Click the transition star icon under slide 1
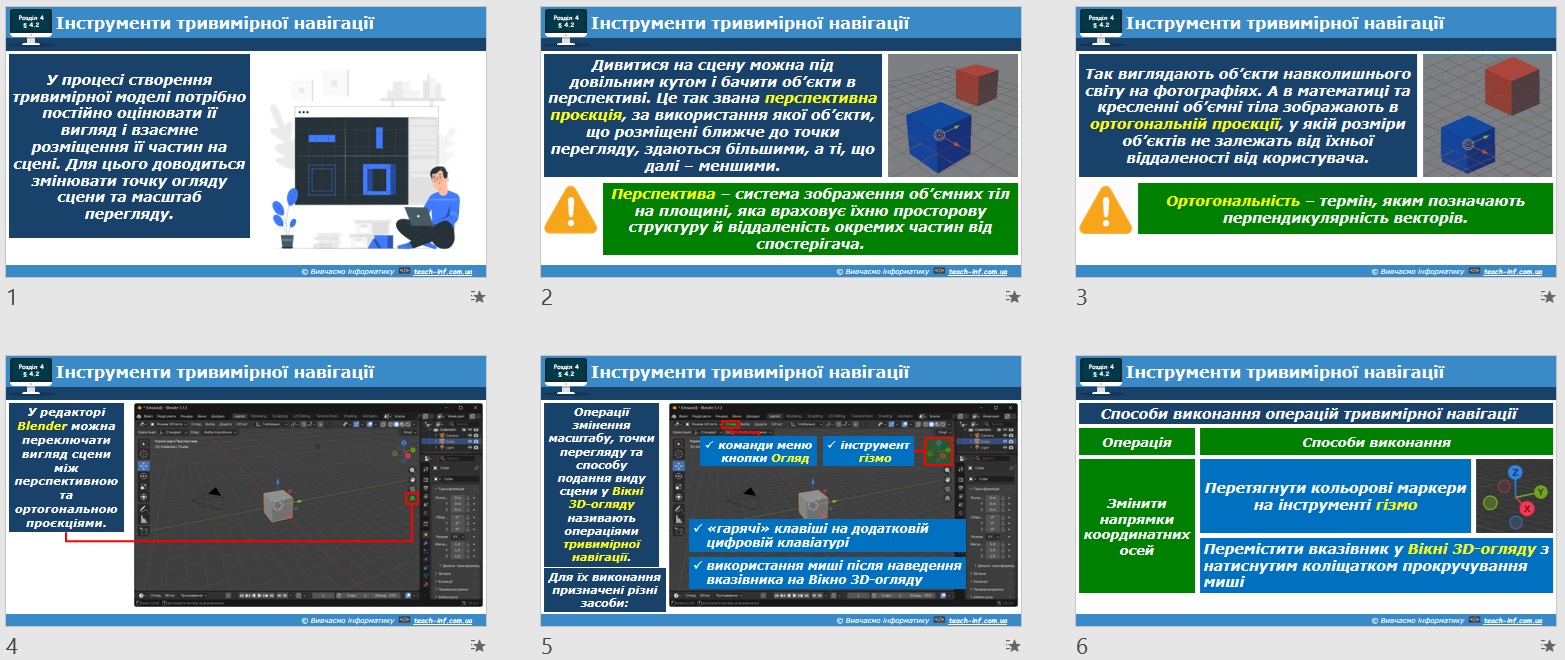1565x660 pixels. point(479,297)
